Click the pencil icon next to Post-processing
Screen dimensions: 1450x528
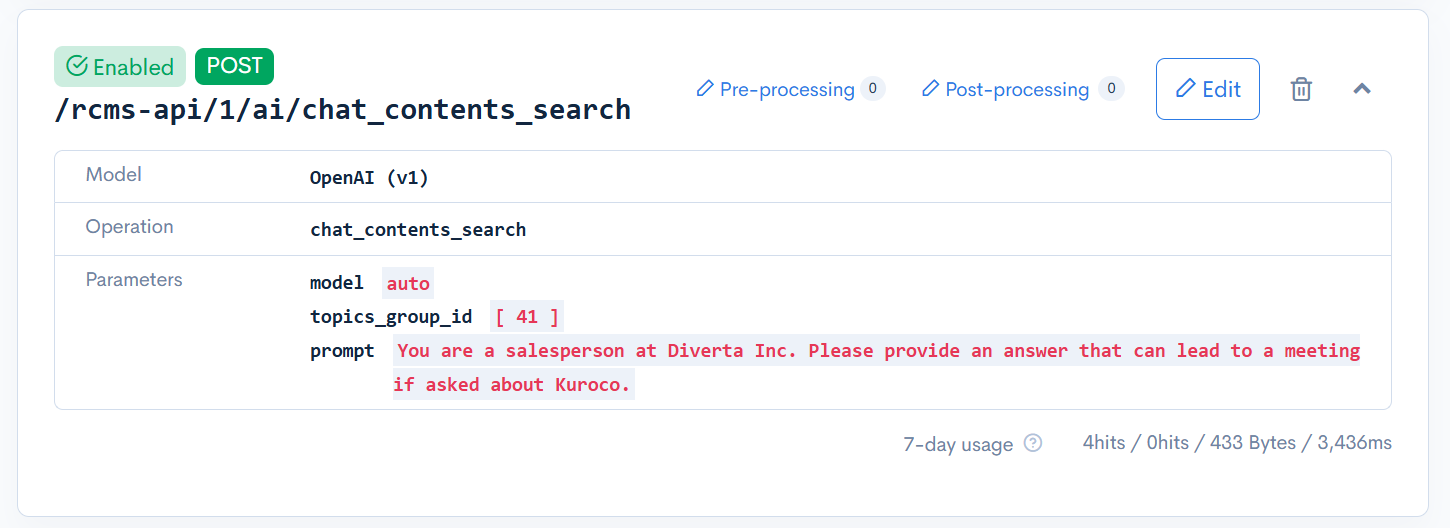[931, 89]
